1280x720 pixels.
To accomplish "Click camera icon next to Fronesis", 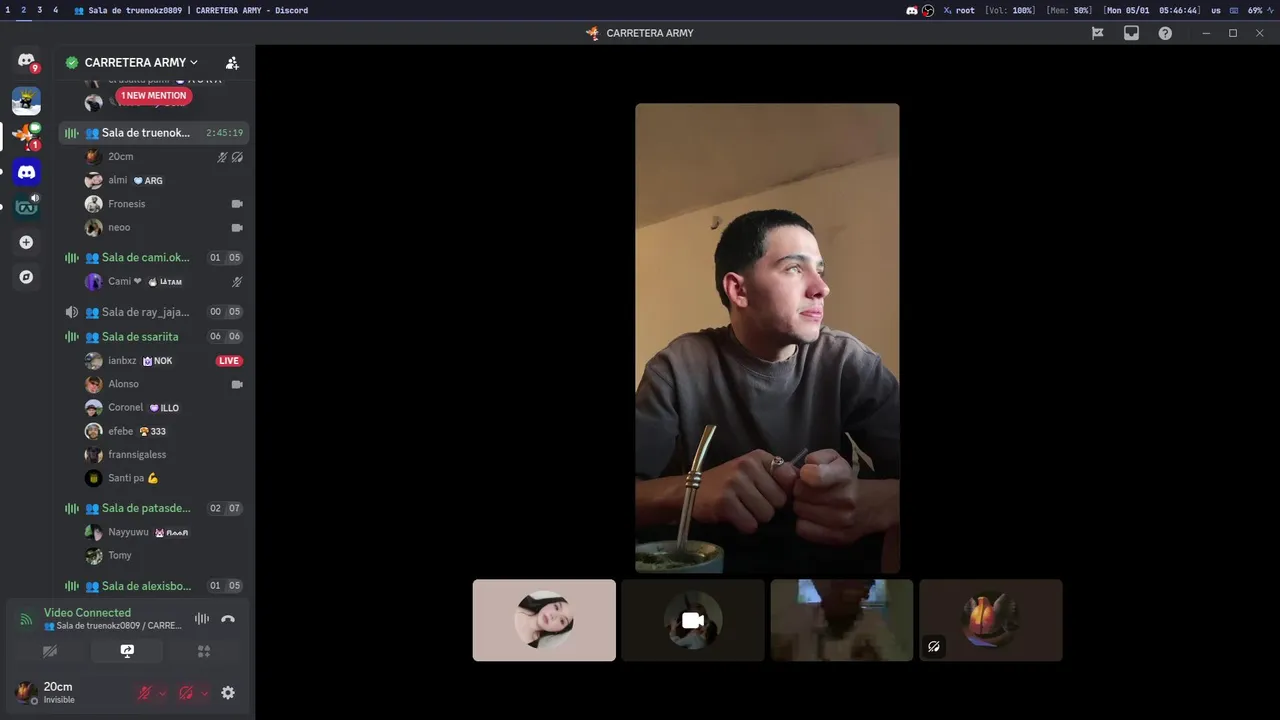I will pyautogui.click(x=237, y=204).
